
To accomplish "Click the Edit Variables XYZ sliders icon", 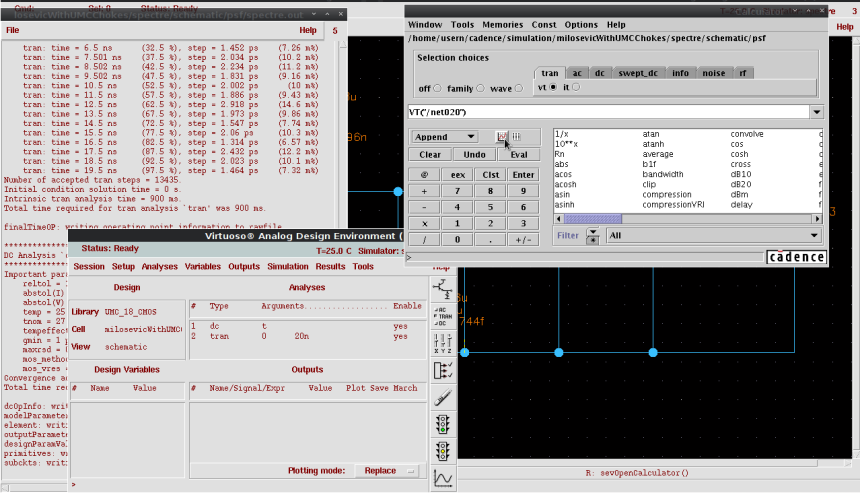I will [x=443, y=343].
